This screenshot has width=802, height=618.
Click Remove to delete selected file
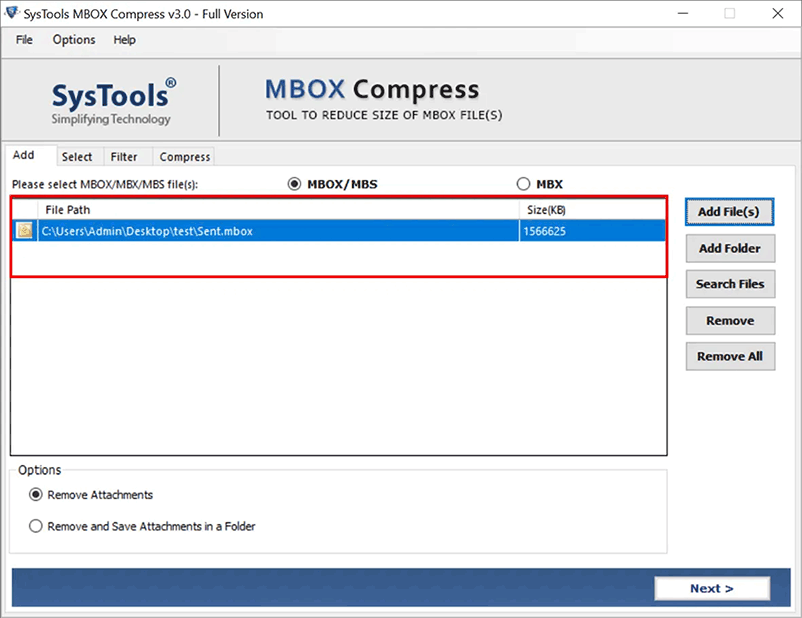(729, 320)
